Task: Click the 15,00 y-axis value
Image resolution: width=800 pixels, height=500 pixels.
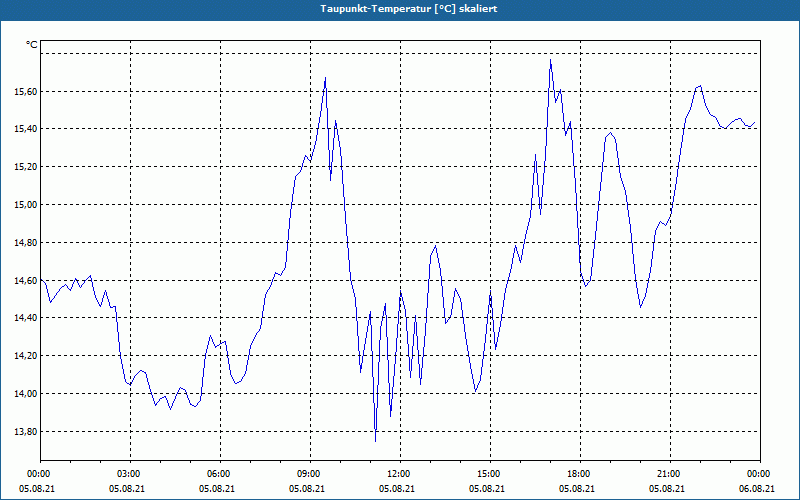Action: 26,205
